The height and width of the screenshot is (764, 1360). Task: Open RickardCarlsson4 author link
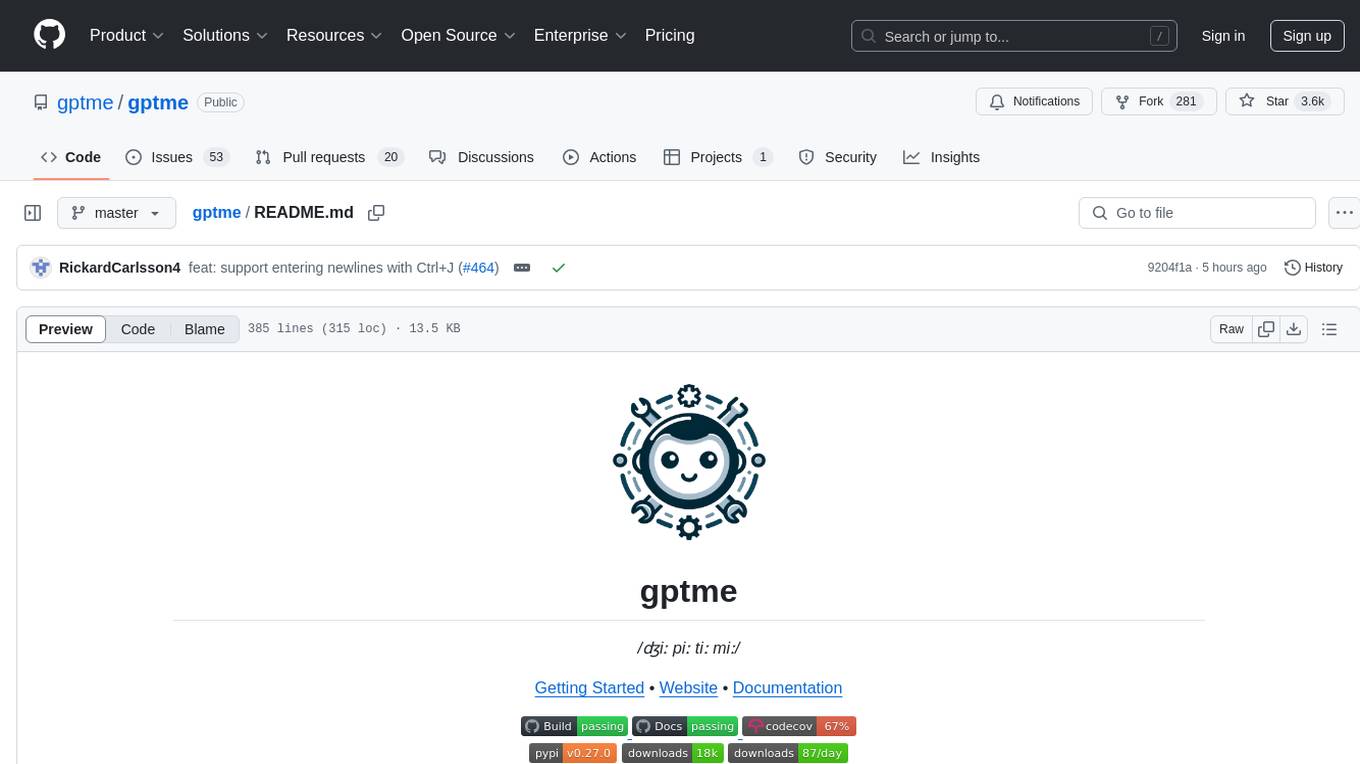(x=120, y=268)
